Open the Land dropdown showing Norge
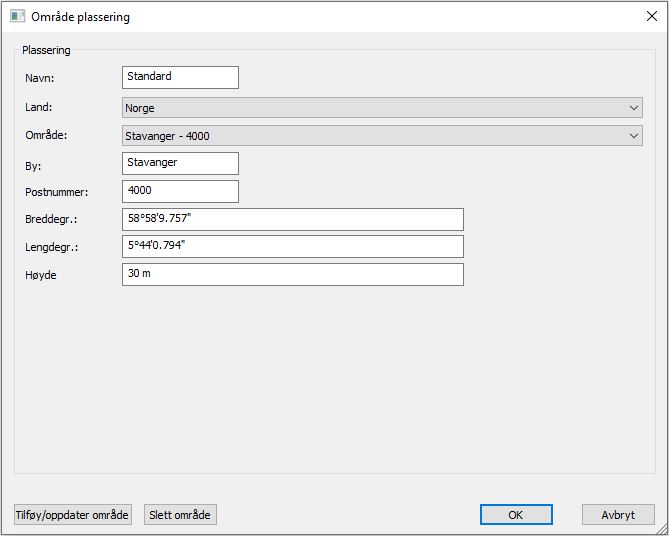669x536 pixels. 382,108
